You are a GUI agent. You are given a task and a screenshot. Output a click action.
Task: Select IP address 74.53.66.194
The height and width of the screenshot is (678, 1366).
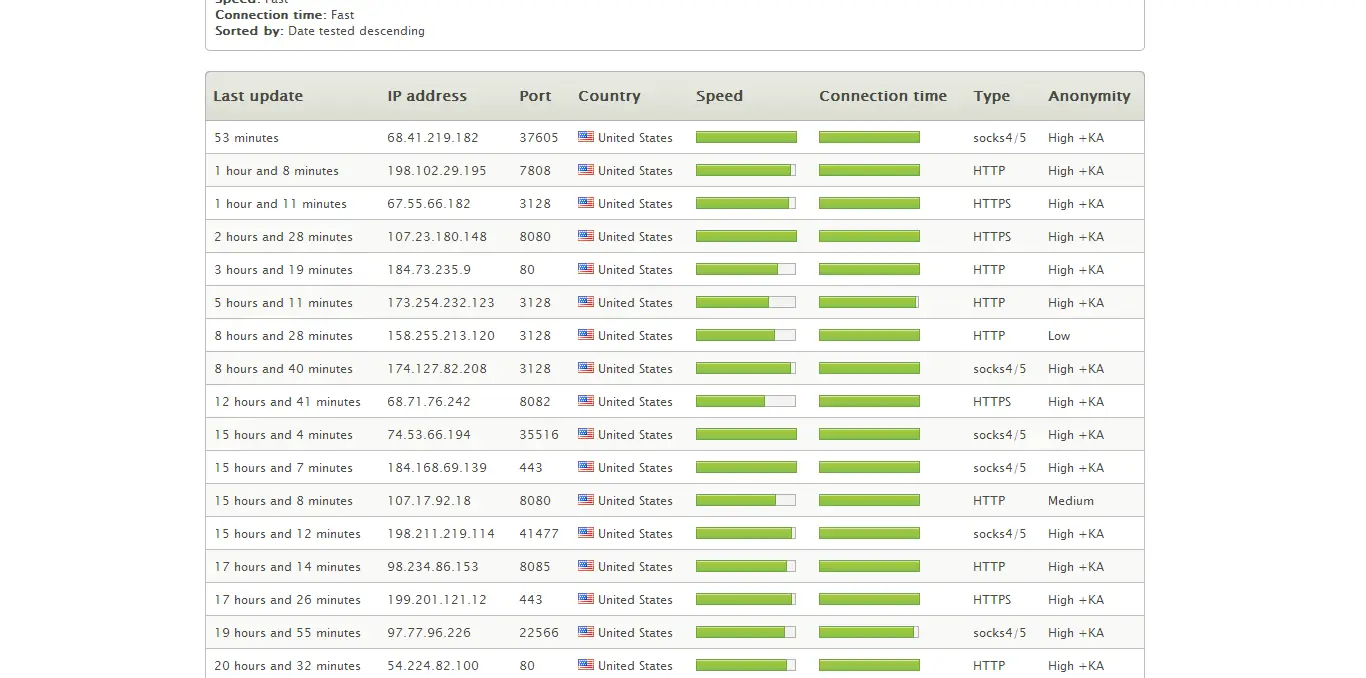point(429,435)
